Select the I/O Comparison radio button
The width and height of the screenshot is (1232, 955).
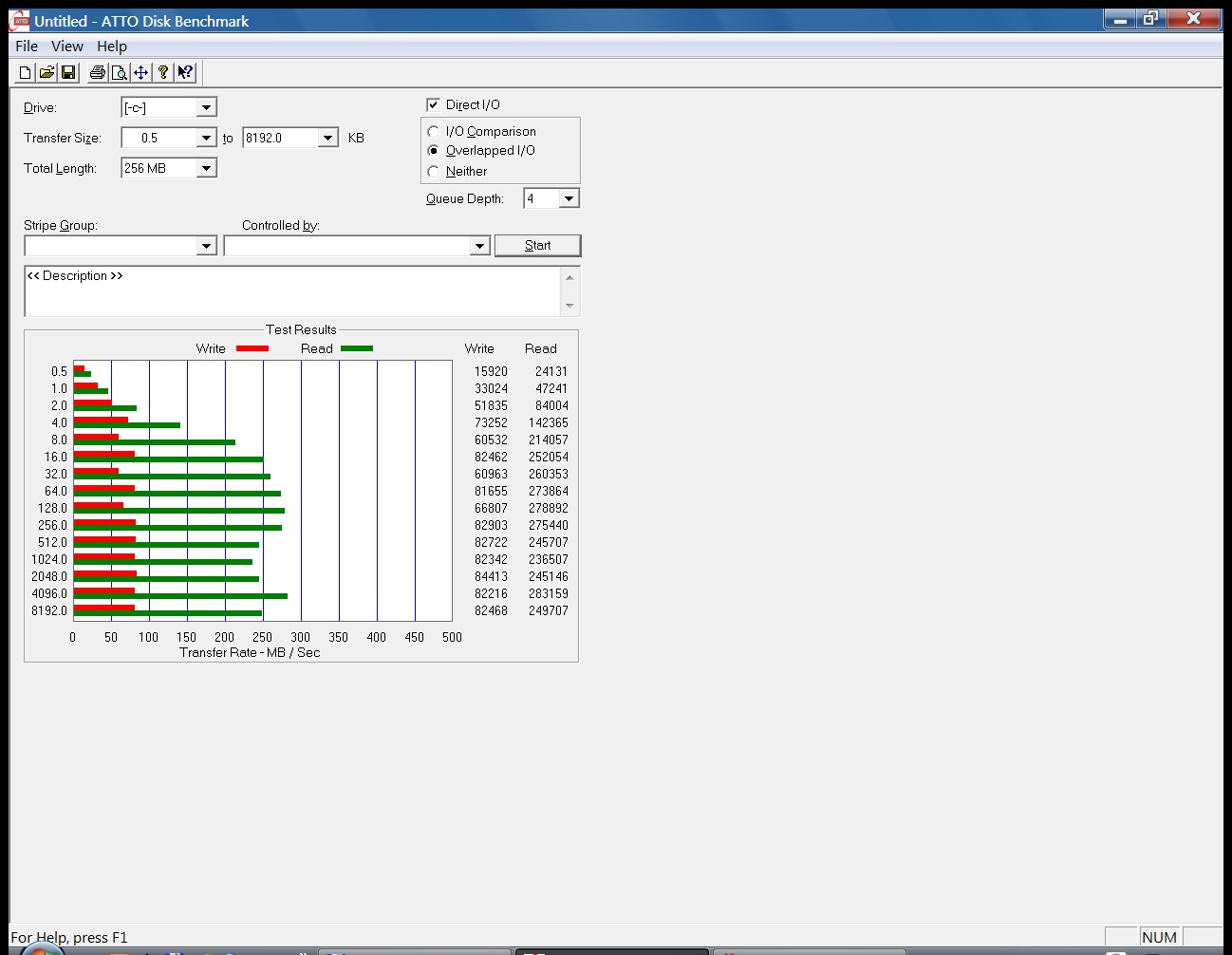pyautogui.click(x=434, y=132)
